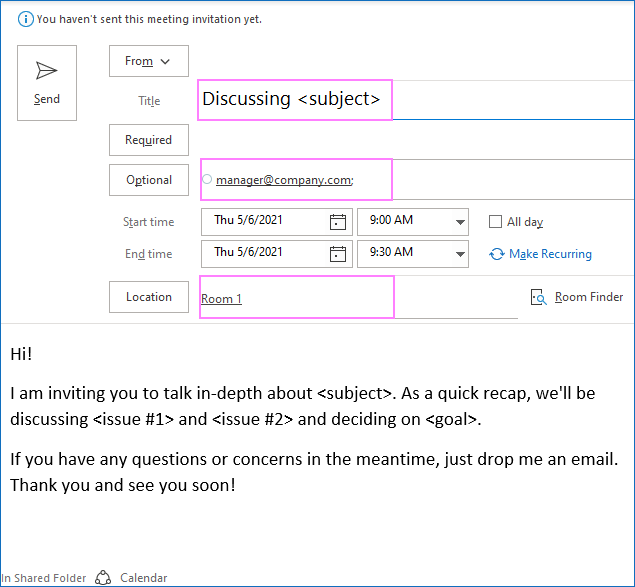Click the Make Recurring link
Image resolution: width=635 pixels, height=587 pixels.
coord(550,254)
